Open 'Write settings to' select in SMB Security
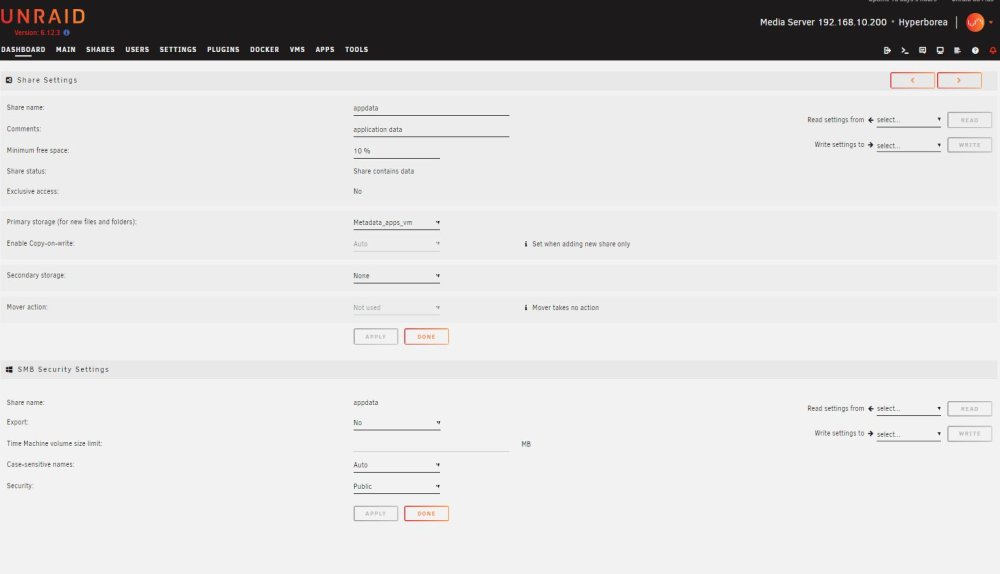This screenshot has width=1000, height=574. tap(908, 434)
